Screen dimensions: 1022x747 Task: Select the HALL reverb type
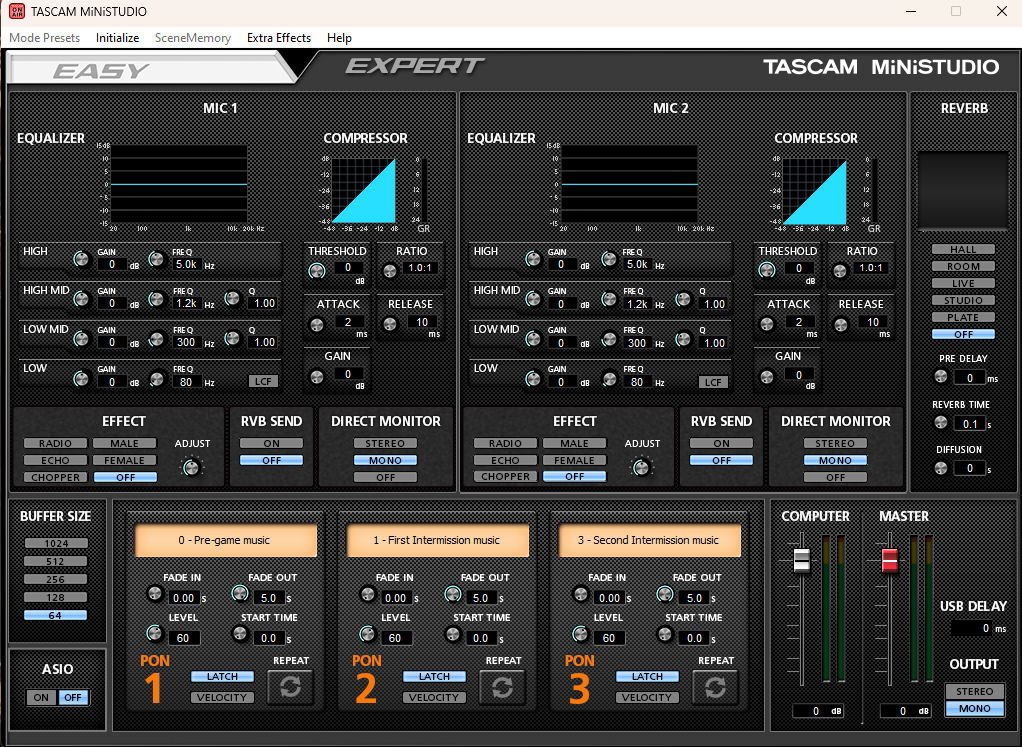(x=963, y=249)
